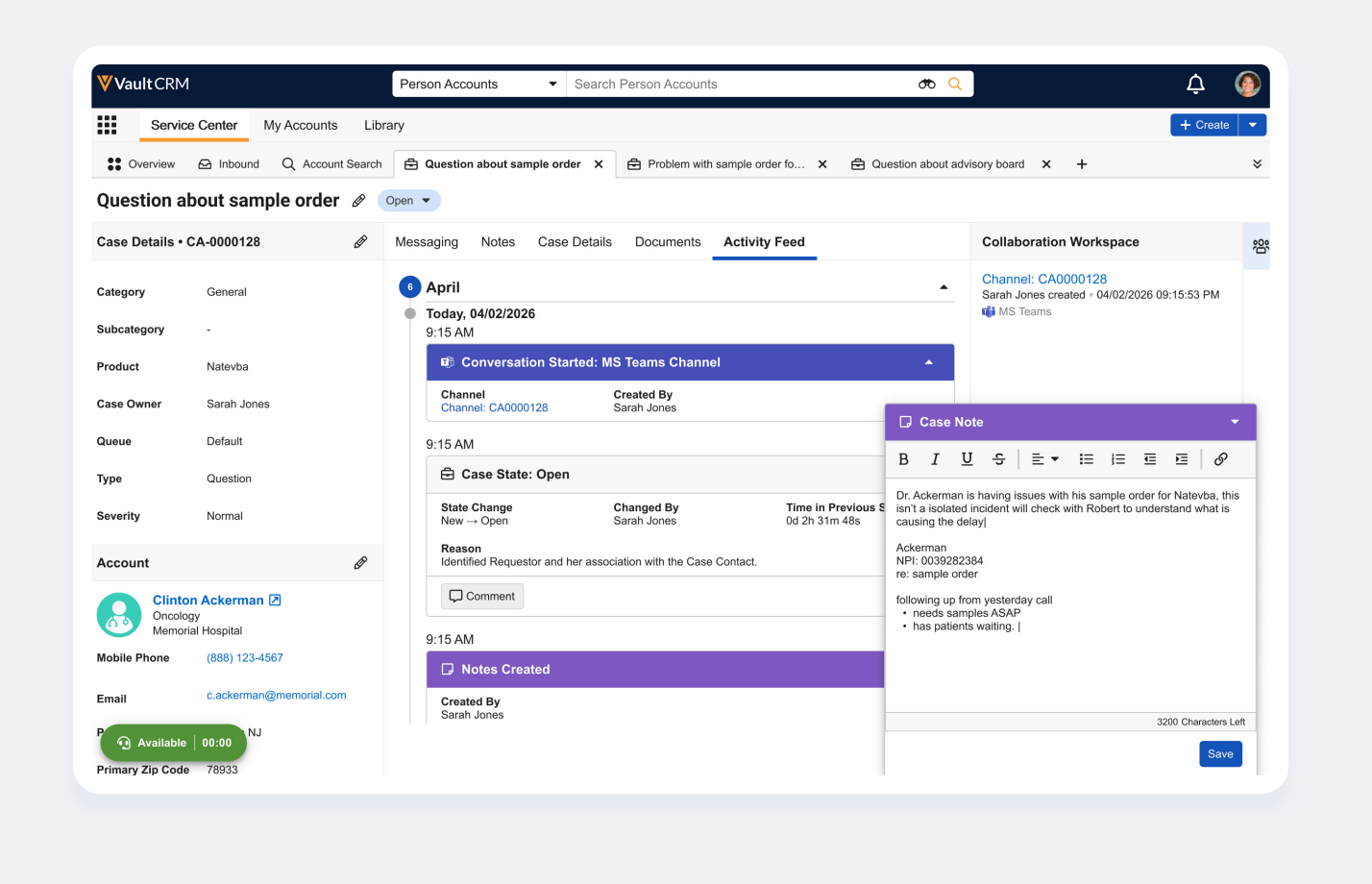The height and width of the screenshot is (884, 1372).
Task: Click into the Case Note text area
Action: click(1070, 596)
